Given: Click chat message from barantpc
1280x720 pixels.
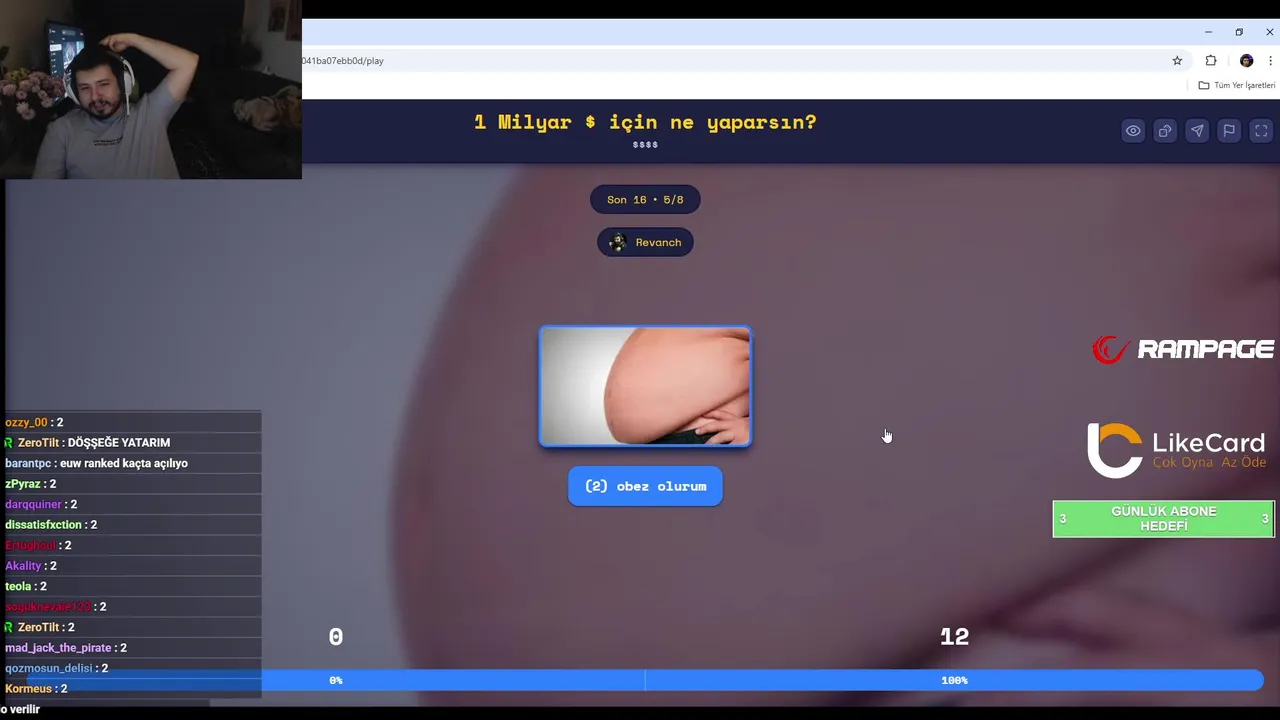Looking at the screenshot, I should 96,463.
